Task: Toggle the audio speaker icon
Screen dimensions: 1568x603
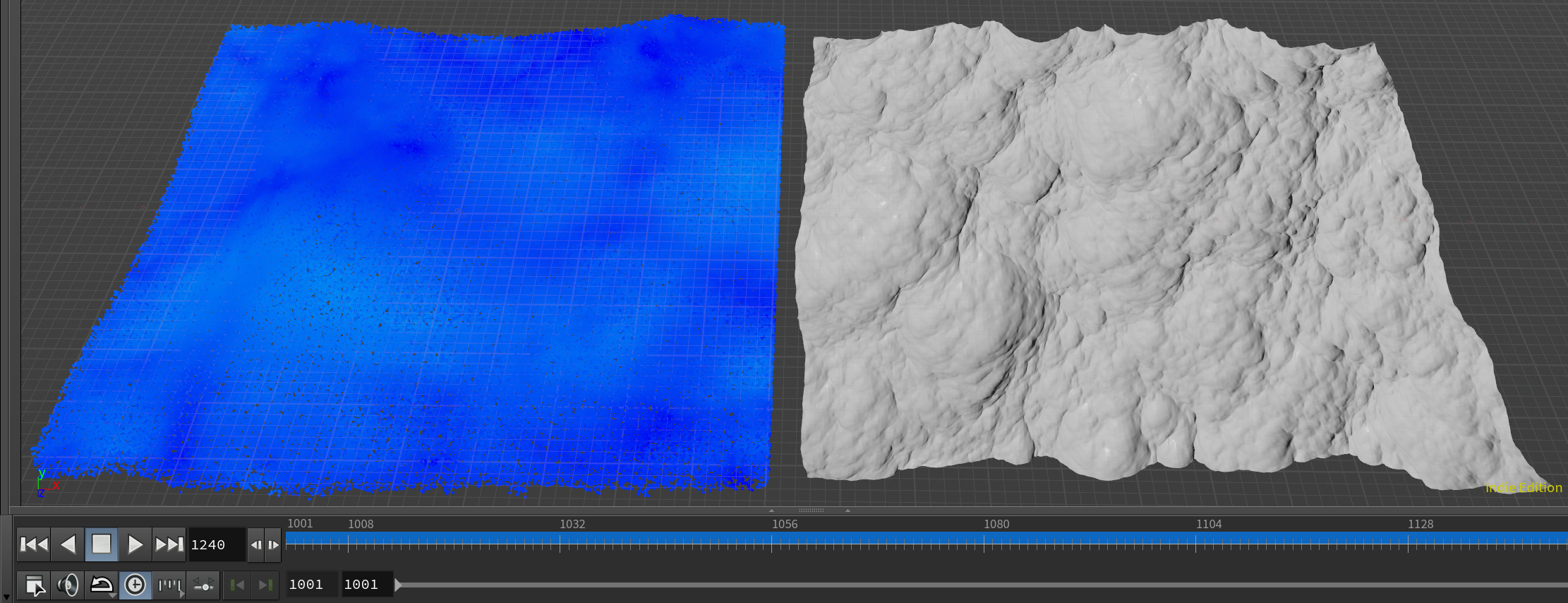Action: point(68,585)
